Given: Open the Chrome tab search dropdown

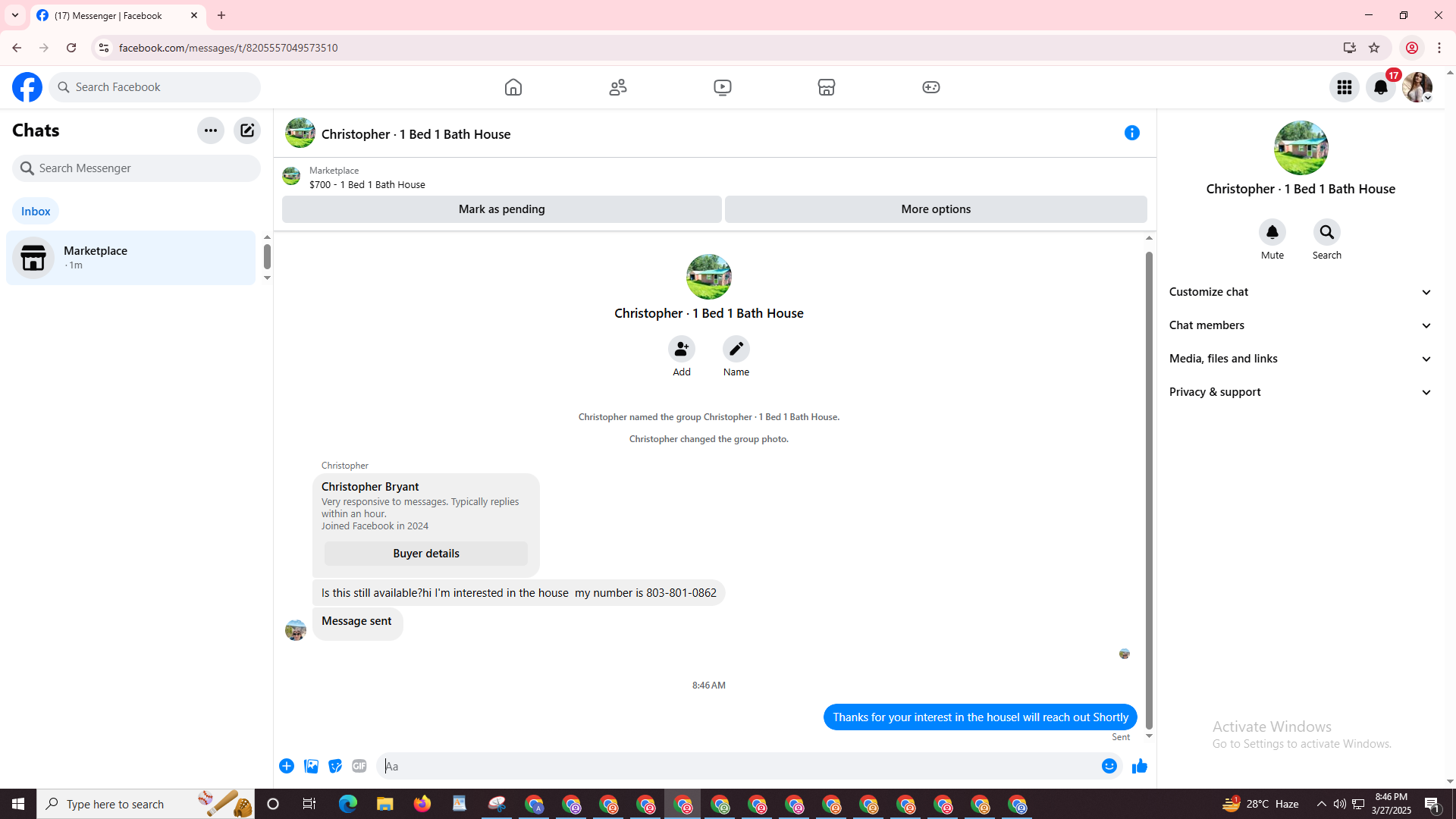Looking at the screenshot, I should coord(15,15).
